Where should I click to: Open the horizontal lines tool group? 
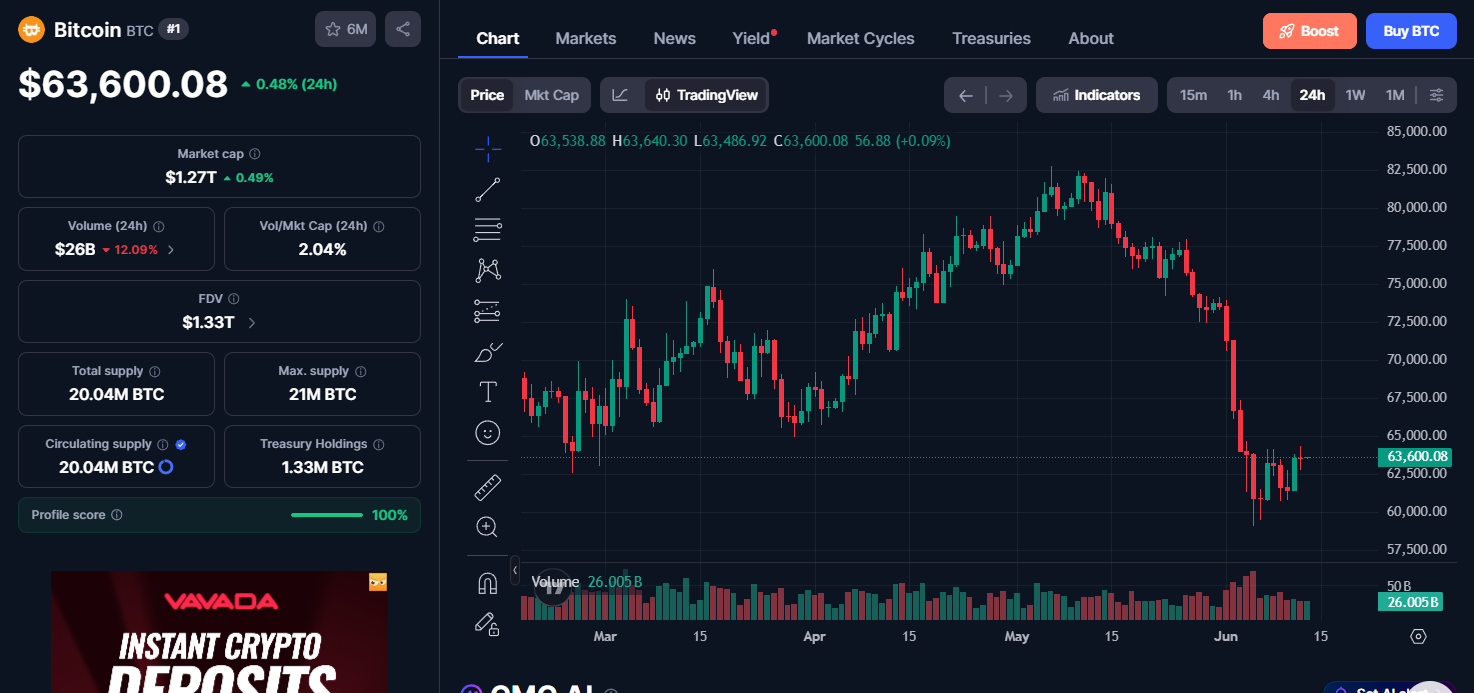488,230
